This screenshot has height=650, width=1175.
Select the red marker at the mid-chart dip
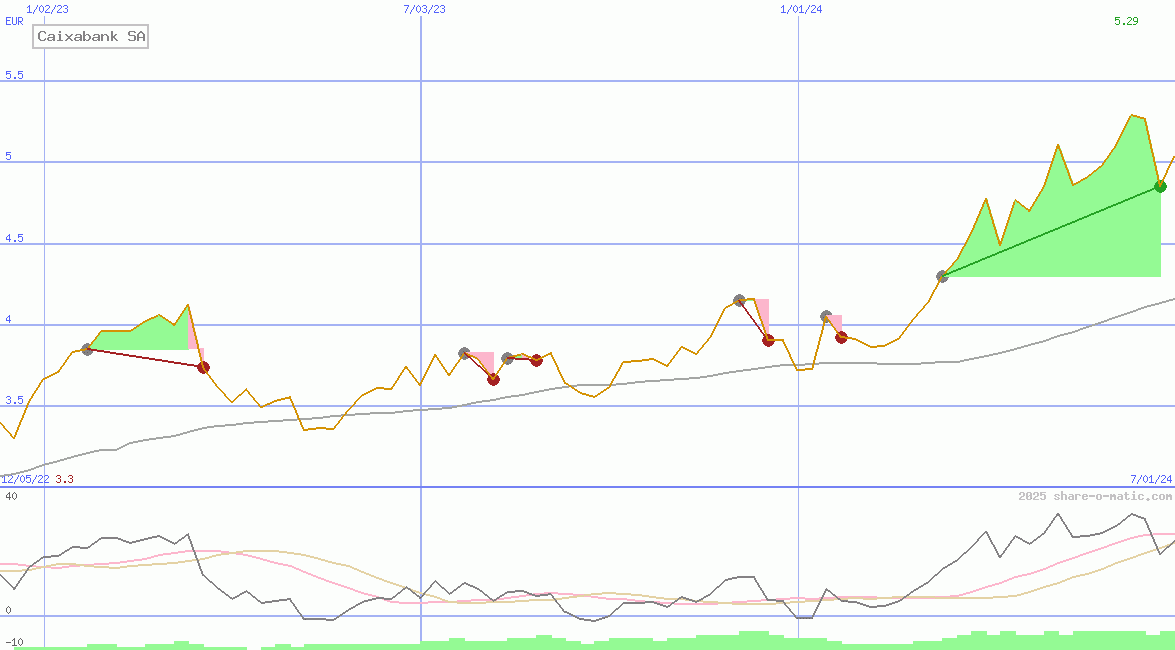tap(491, 379)
